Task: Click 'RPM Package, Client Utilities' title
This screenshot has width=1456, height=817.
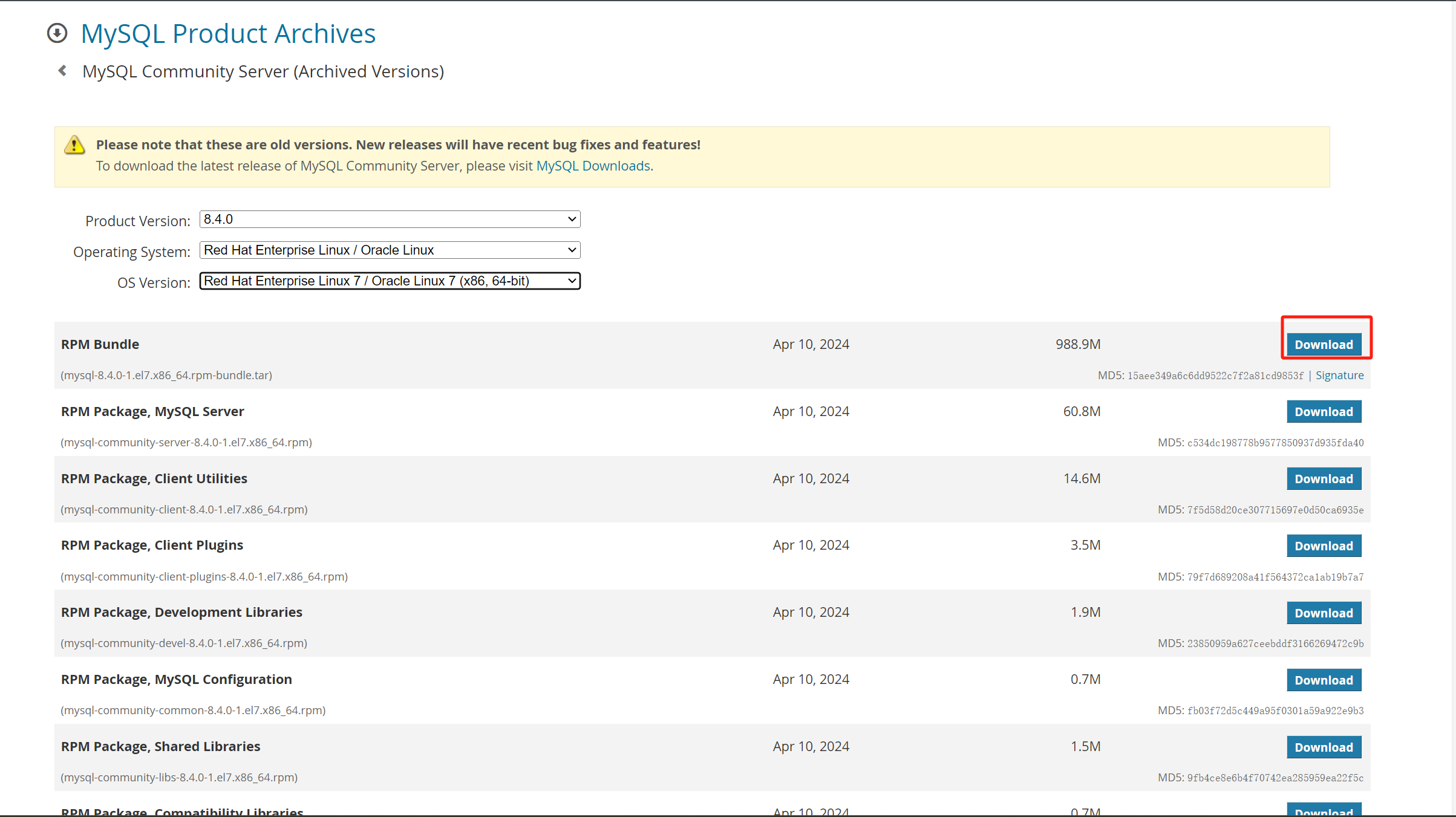Action: pos(154,478)
